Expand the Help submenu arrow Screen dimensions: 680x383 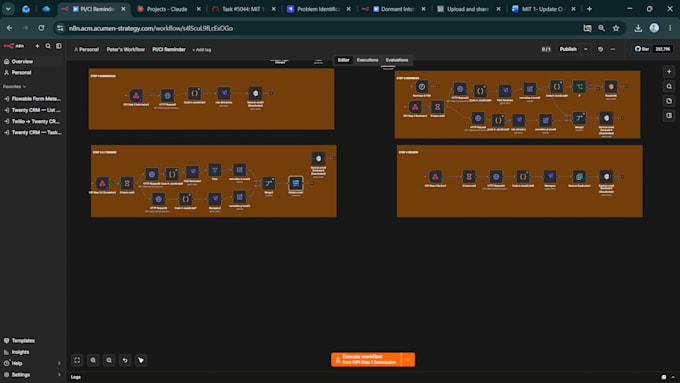(x=59, y=363)
